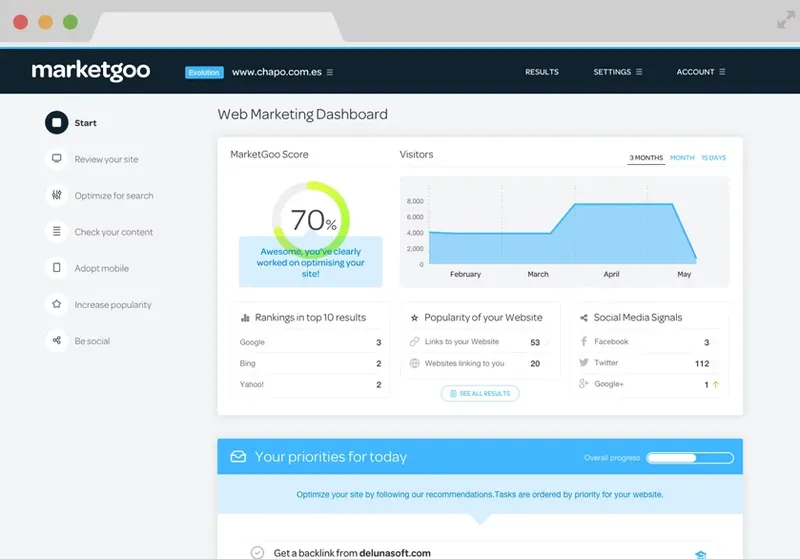Expand the SETTINGS menu
The height and width of the screenshot is (559, 800).
click(617, 72)
